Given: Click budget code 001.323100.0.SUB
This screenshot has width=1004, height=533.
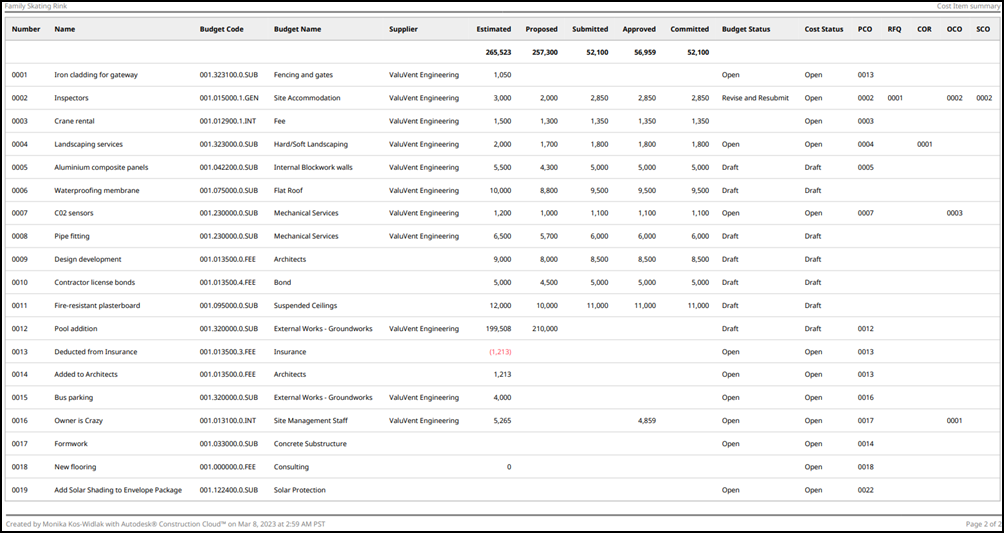Looking at the screenshot, I should [229, 75].
